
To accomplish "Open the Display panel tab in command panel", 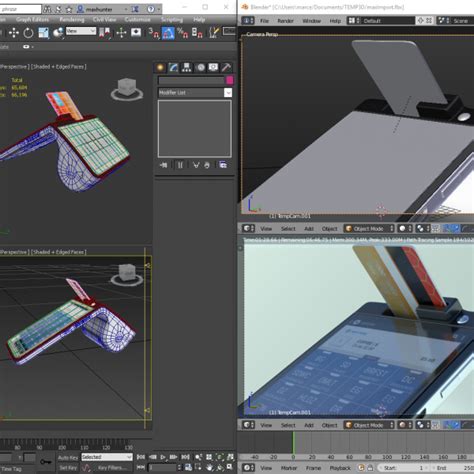I will pyautogui.click(x=213, y=67).
